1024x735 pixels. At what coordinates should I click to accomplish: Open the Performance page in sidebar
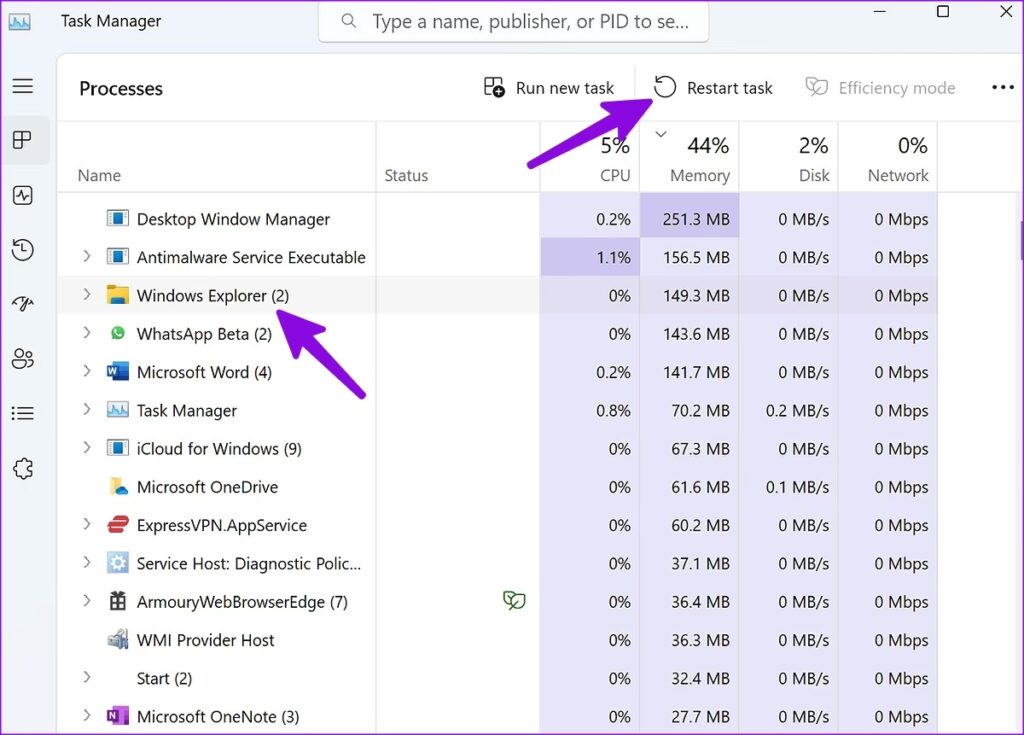[x=23, y=195]
